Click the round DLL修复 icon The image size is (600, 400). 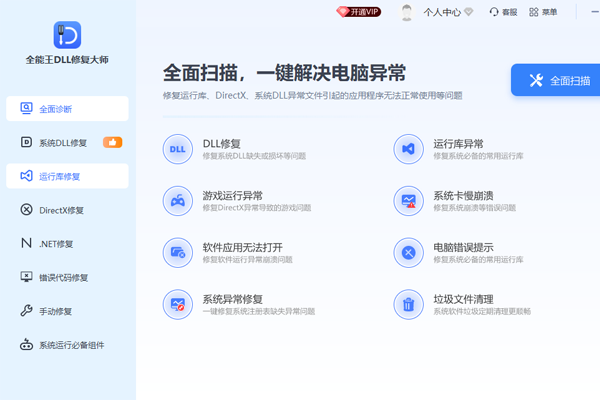[x=178, y=149]
